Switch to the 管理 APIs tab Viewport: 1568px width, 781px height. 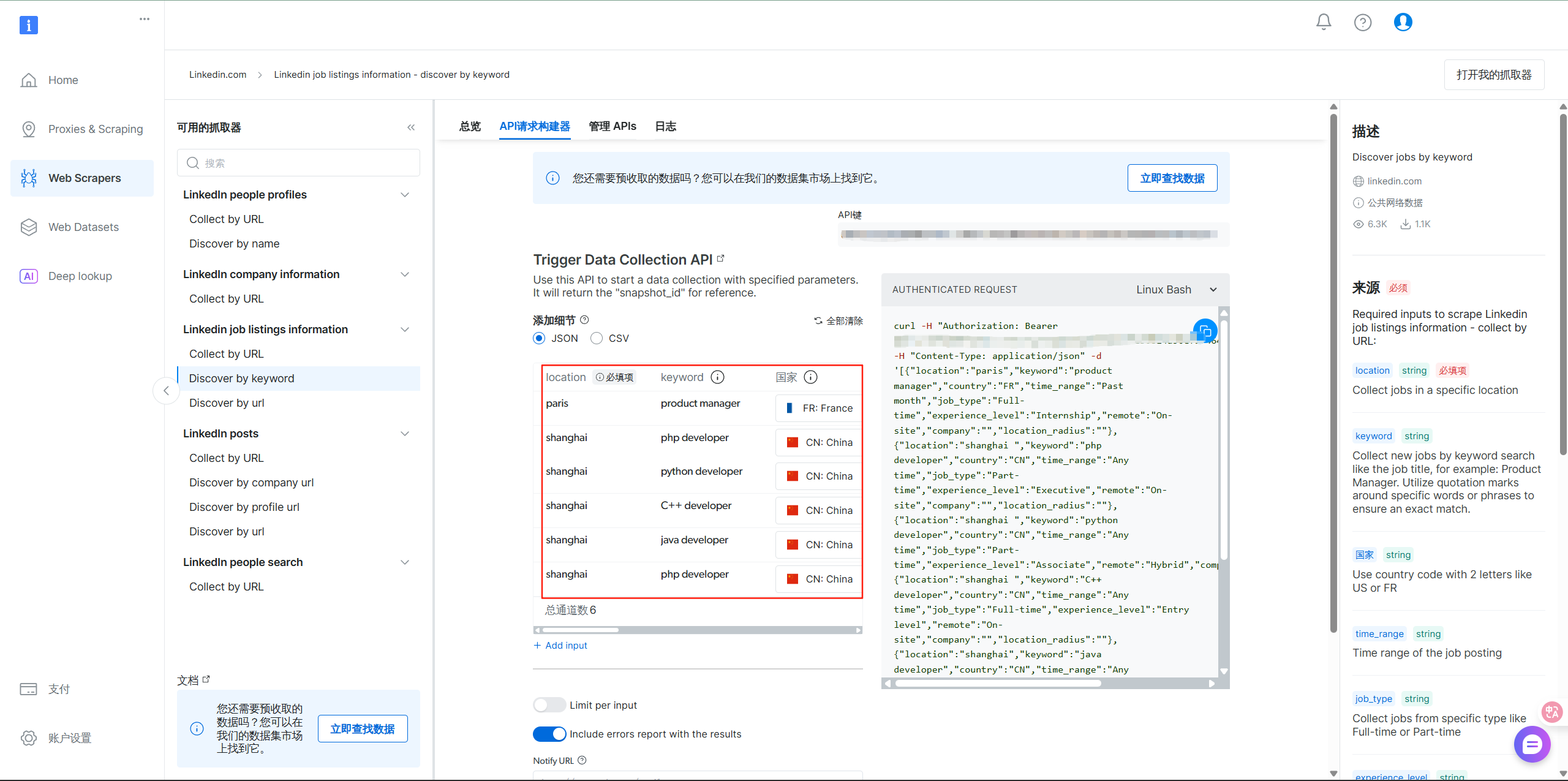point(612,126)
